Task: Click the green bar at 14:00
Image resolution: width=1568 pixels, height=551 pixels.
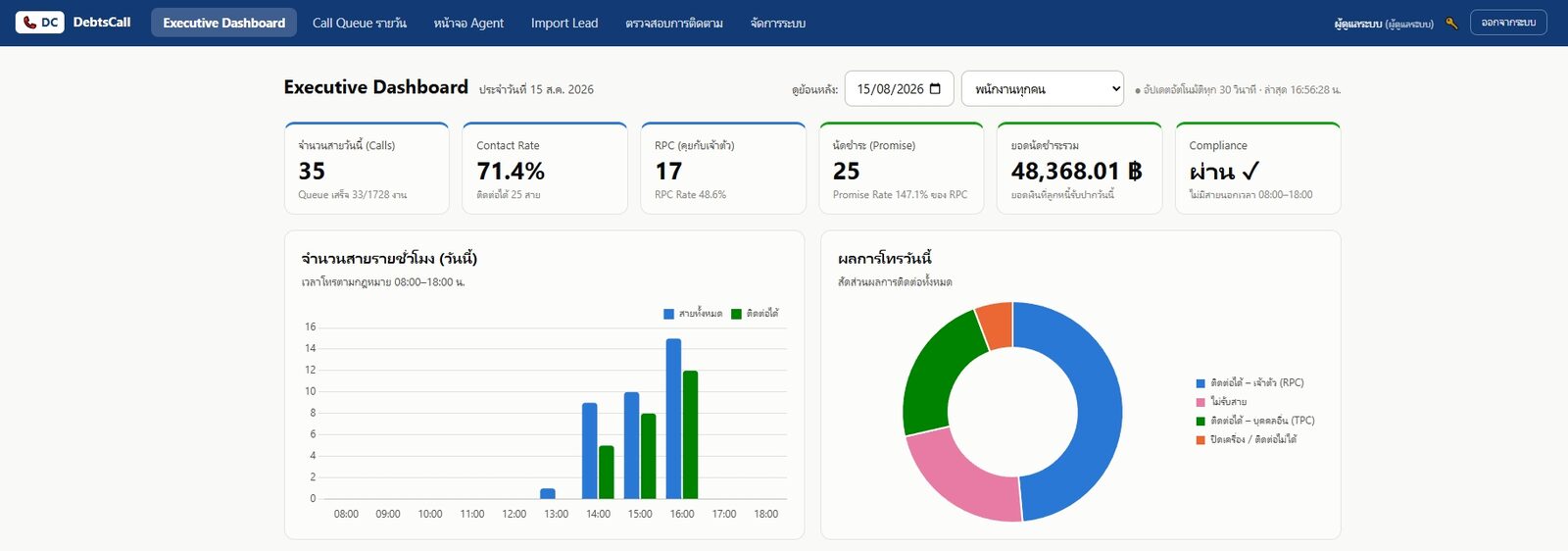Action: tap(606, 473)
